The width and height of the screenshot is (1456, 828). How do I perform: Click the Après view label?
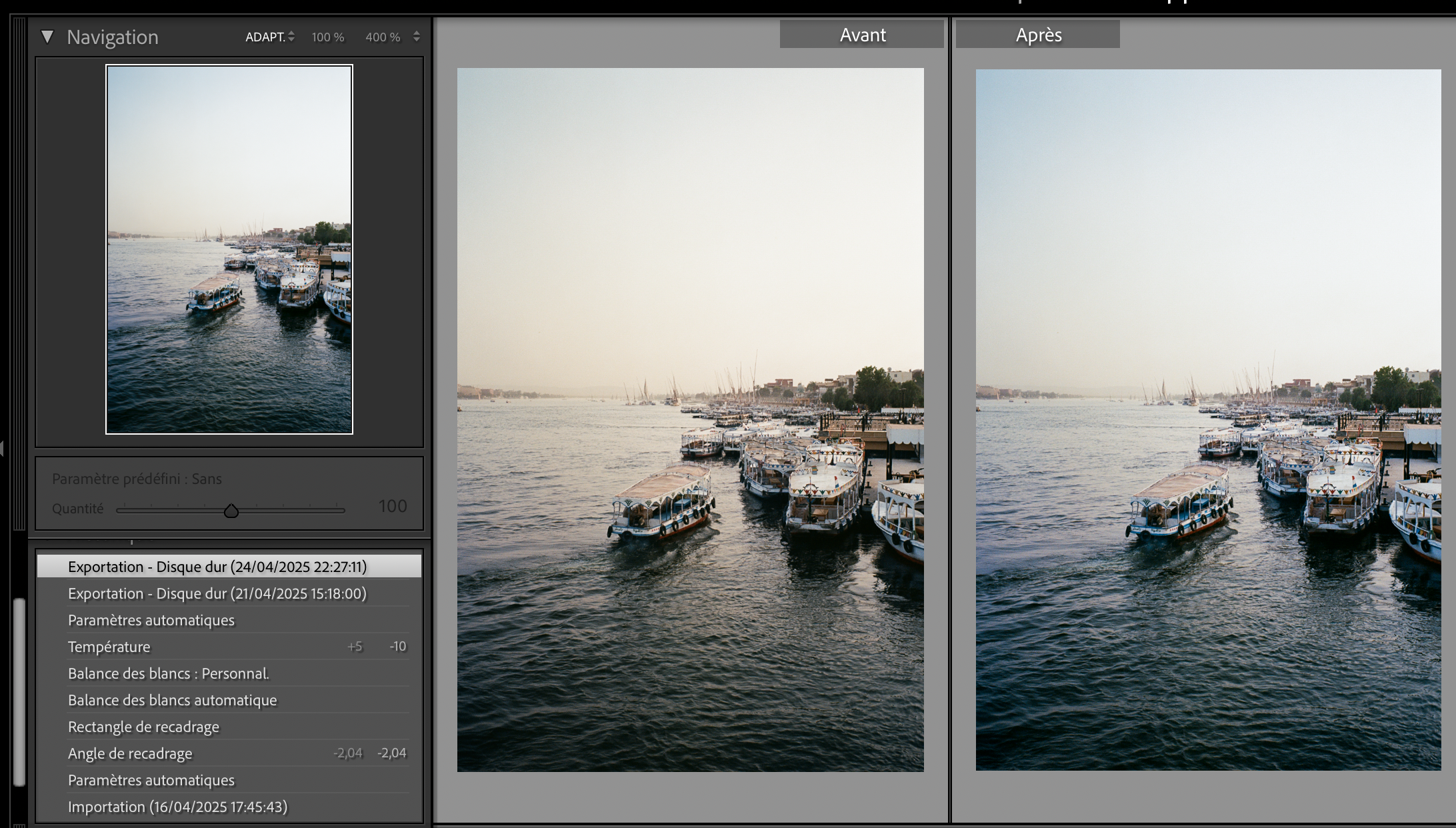(x=1038, y=35)
